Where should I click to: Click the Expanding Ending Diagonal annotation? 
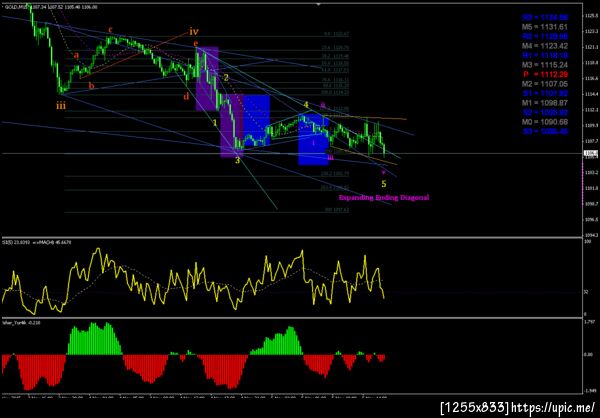pyautogui.click(x=384, y=198)
